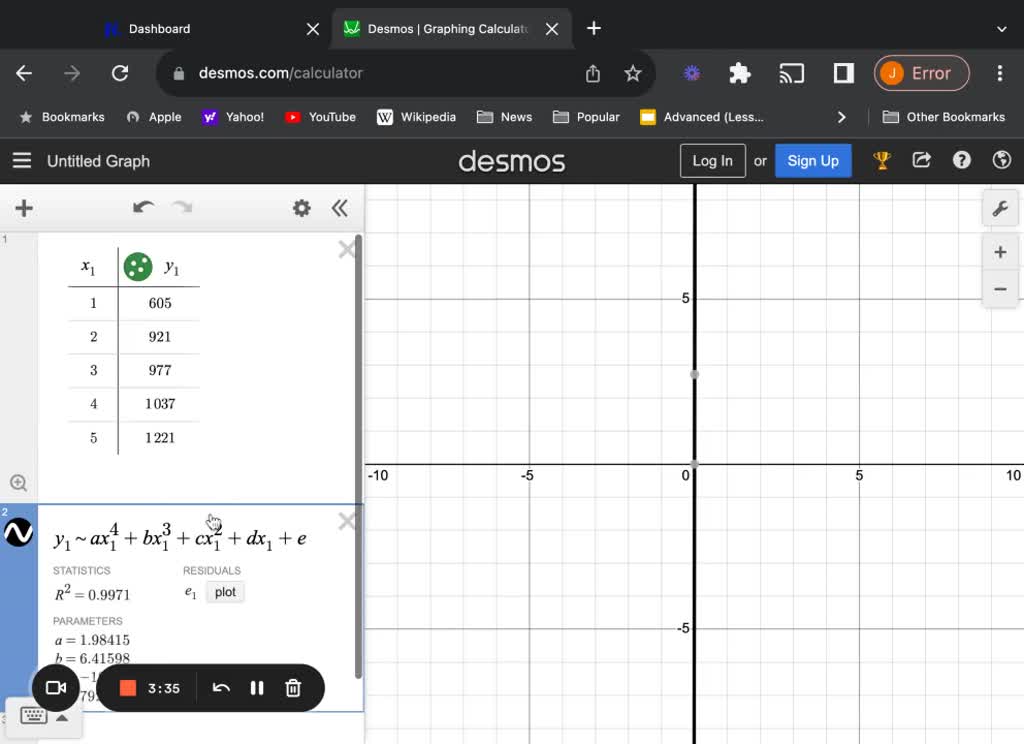The height and width of the screenshot is (744, 1024).
Task: Click the Zoom Out minus button on graph
Action: [999, 289]
